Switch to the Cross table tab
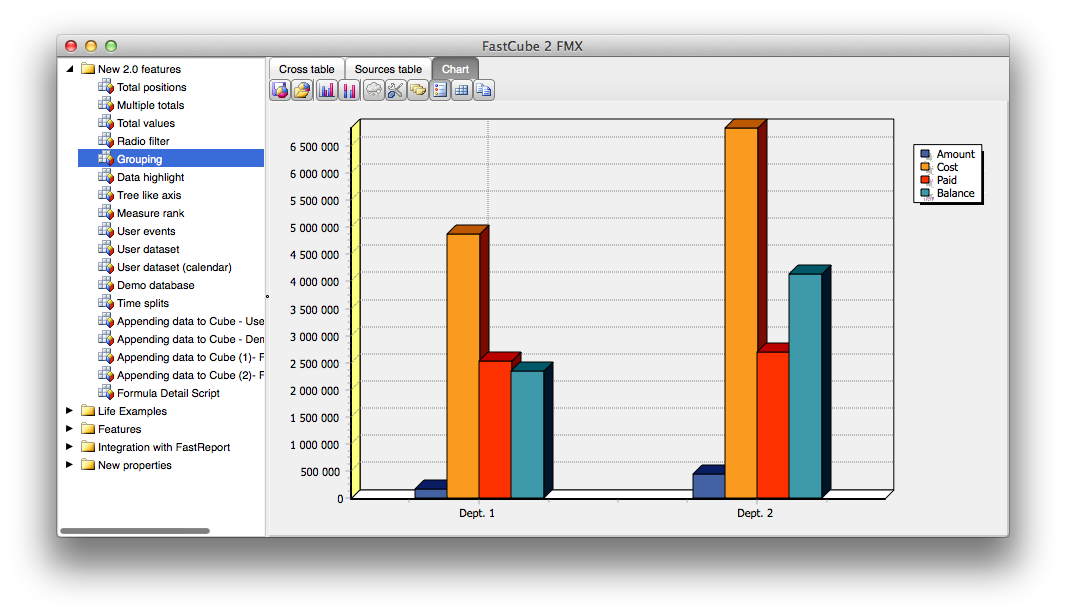The image size is (1066, 616). coord(307,69)
